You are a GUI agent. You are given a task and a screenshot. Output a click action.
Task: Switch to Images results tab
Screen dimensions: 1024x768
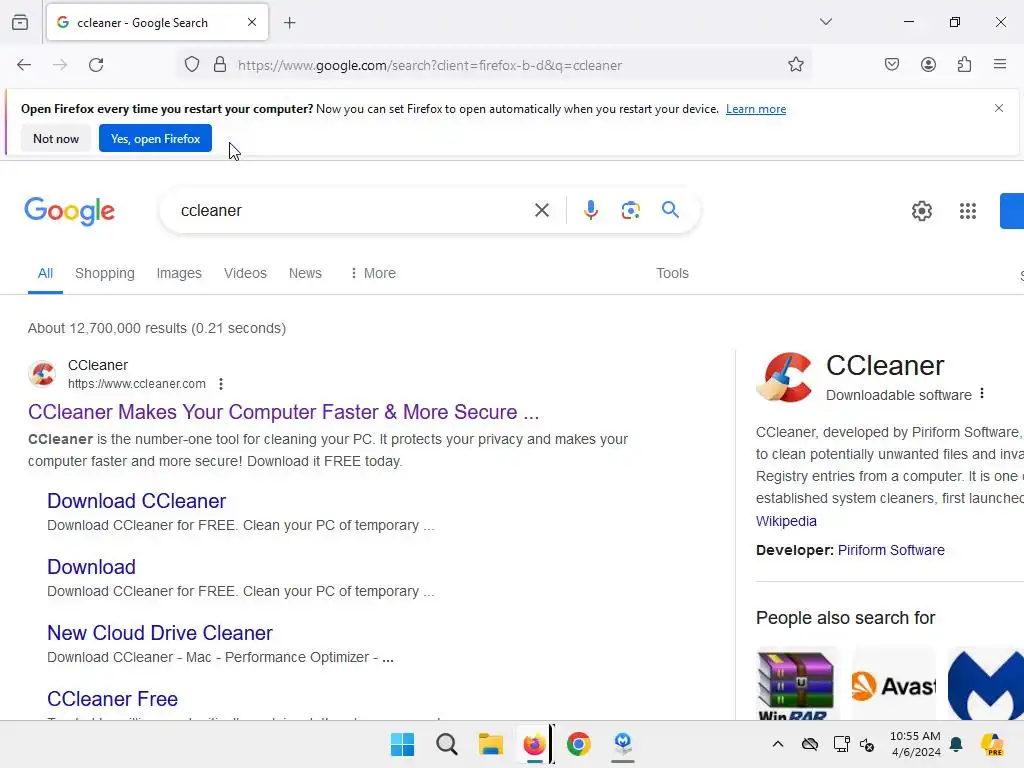(179, 274)
